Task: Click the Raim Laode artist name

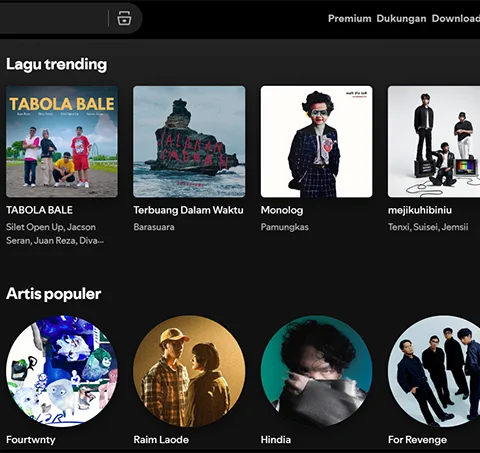Action: 161,440
